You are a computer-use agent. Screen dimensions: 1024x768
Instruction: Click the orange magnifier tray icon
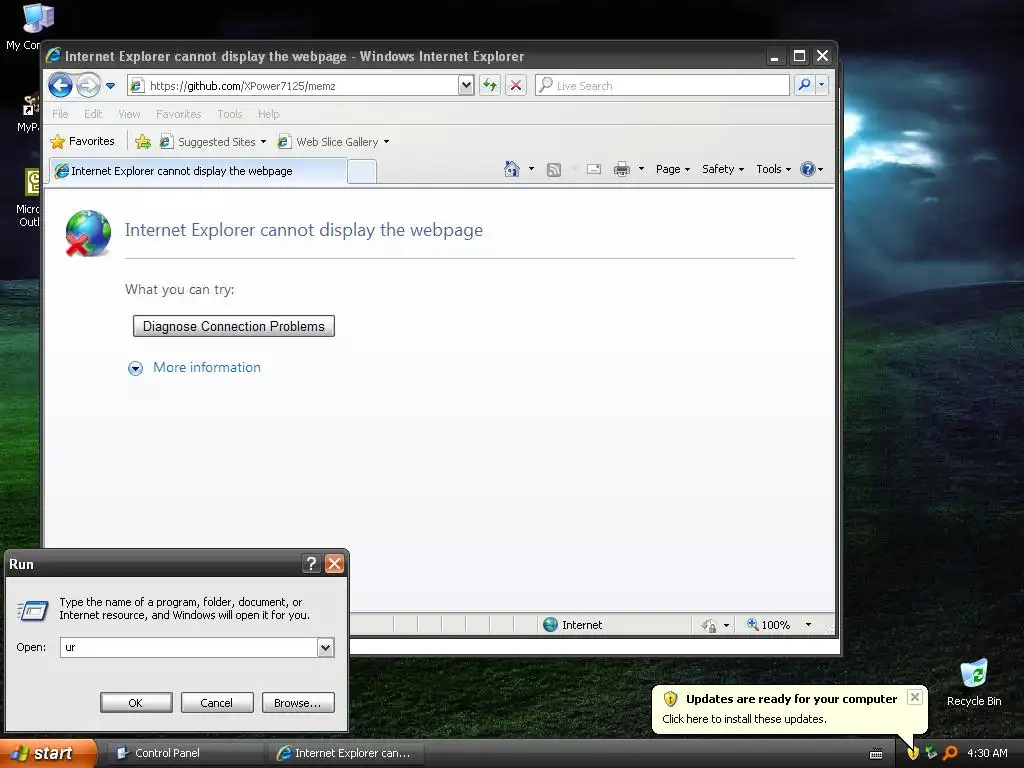[x=950, y=753]
